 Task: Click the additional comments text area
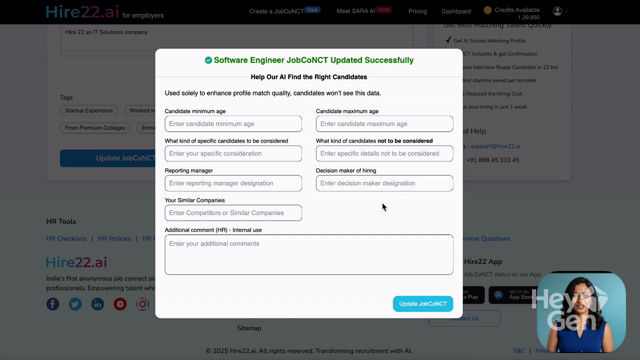coord(309,254)
